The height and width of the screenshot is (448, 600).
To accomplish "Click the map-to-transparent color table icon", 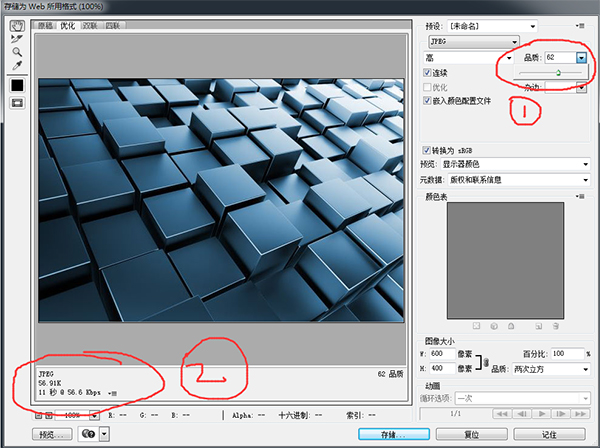I will click(476, 326).
